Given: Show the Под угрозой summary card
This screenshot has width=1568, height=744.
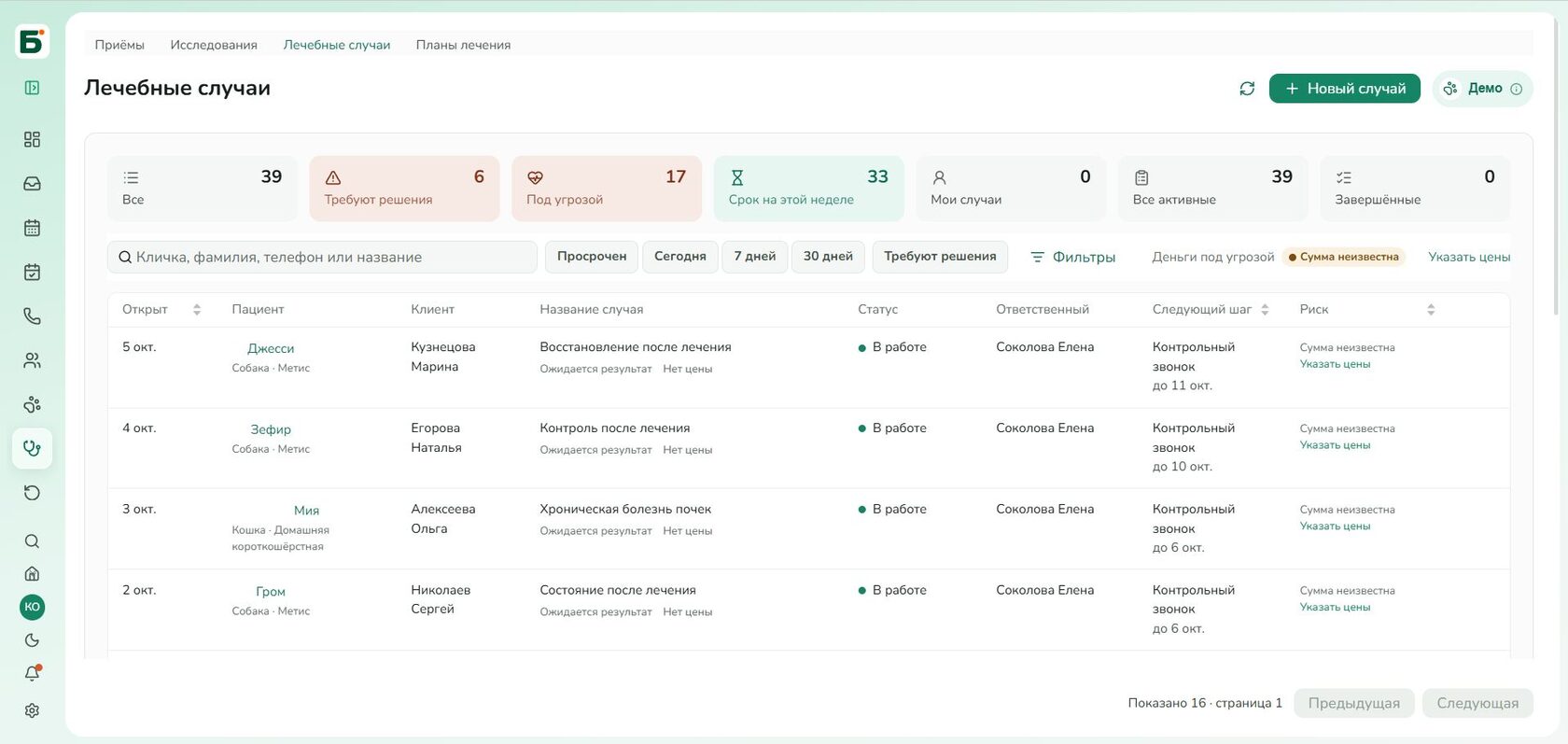Looking at the screenshot, I should pos(607,189).
